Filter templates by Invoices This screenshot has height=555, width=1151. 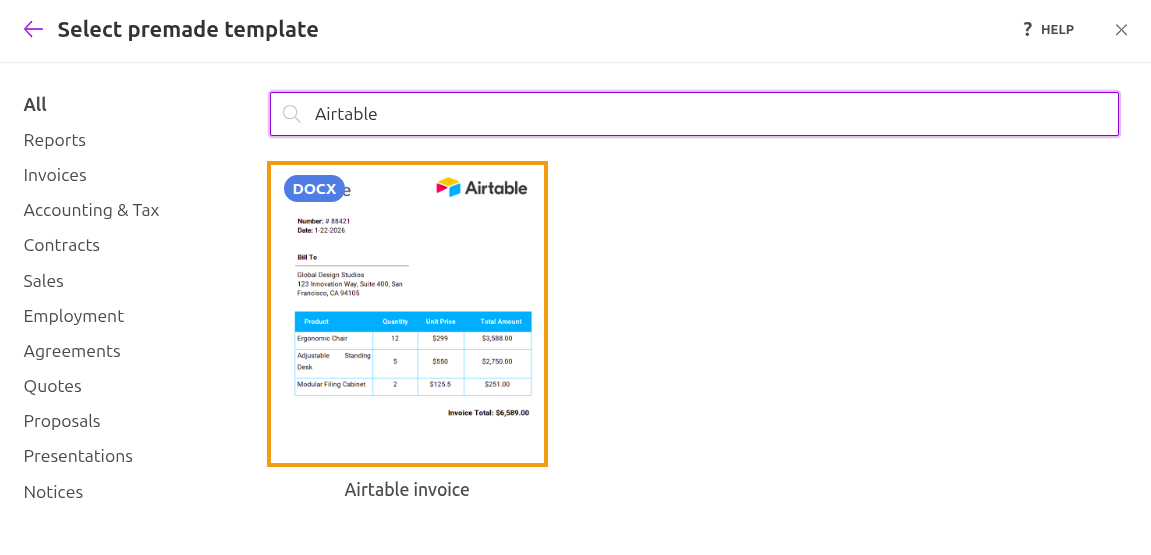[55, 175]
